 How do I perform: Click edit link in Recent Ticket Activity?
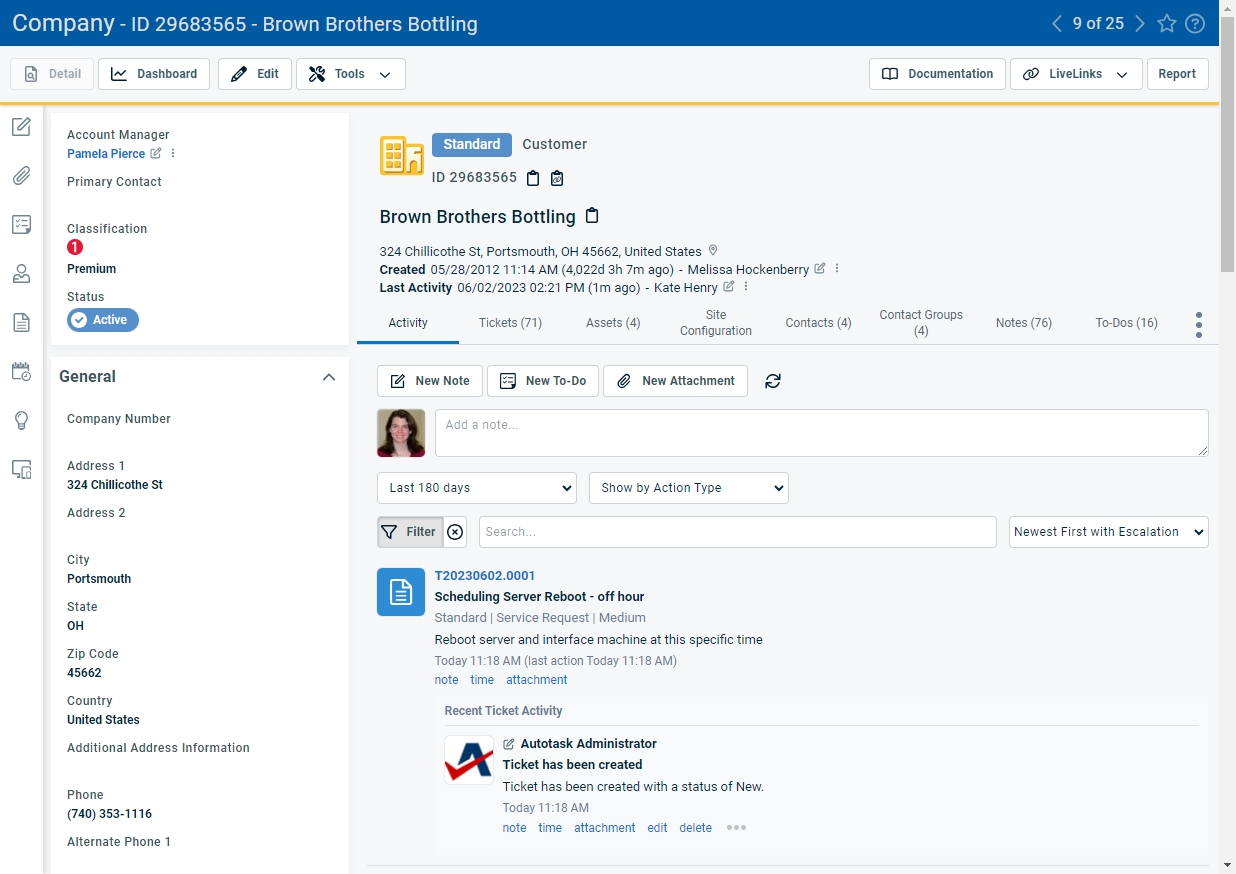coord(657,828)
